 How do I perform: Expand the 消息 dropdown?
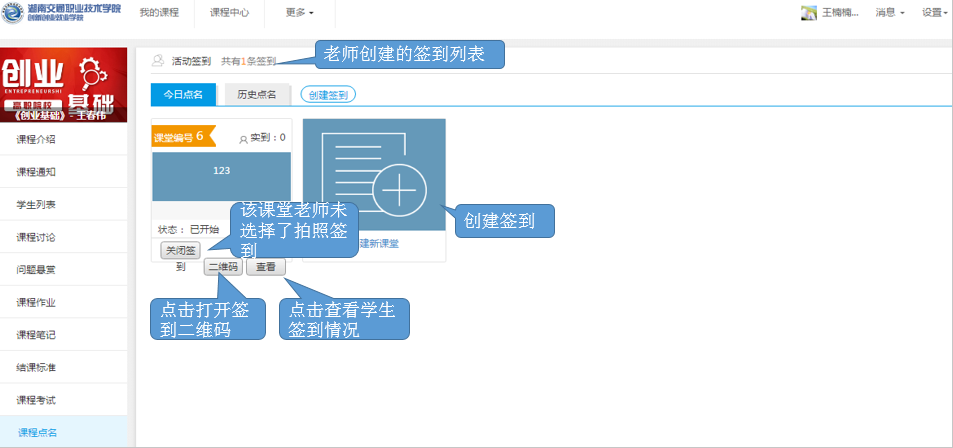click(x=889, y=13)
